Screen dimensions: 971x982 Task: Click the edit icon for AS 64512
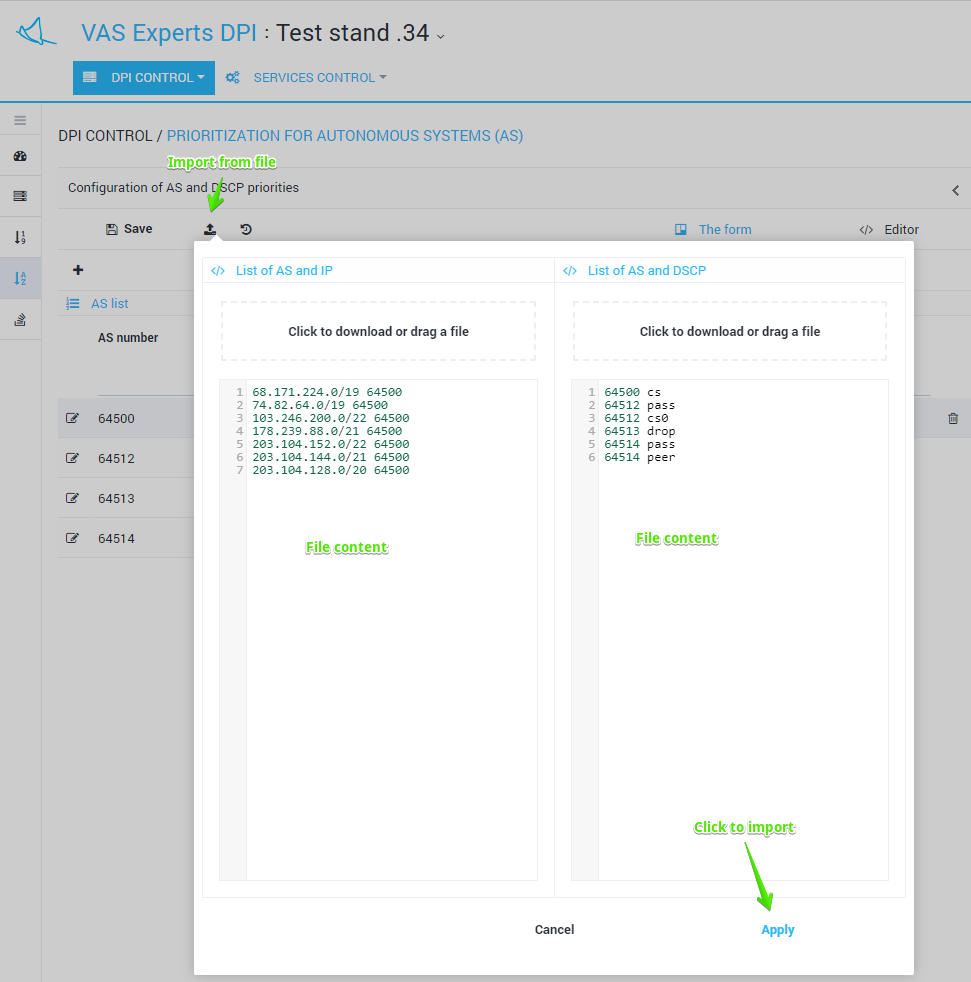click(x=72, y=458)
